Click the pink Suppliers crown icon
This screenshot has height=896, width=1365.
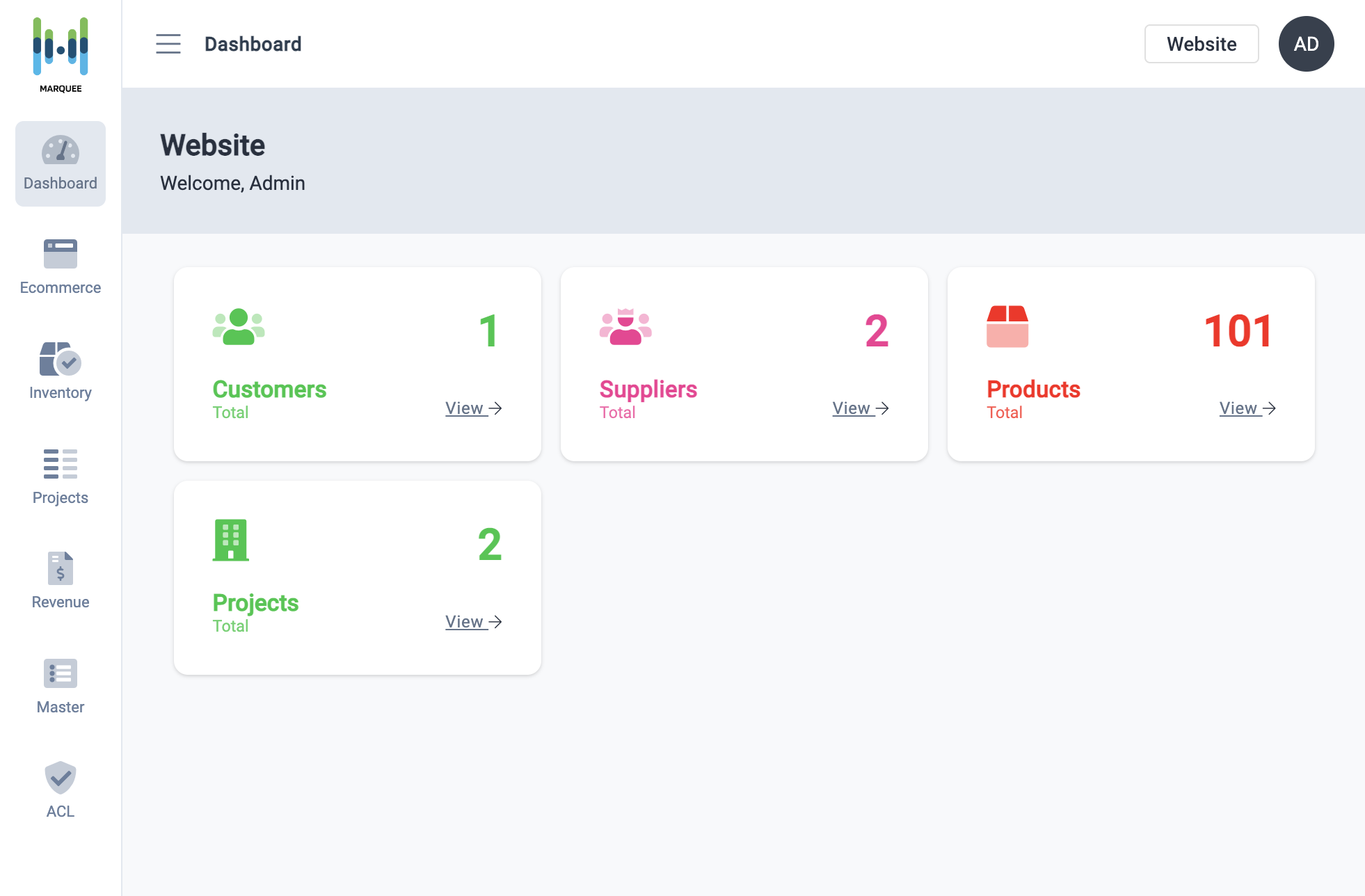(625, 327)
